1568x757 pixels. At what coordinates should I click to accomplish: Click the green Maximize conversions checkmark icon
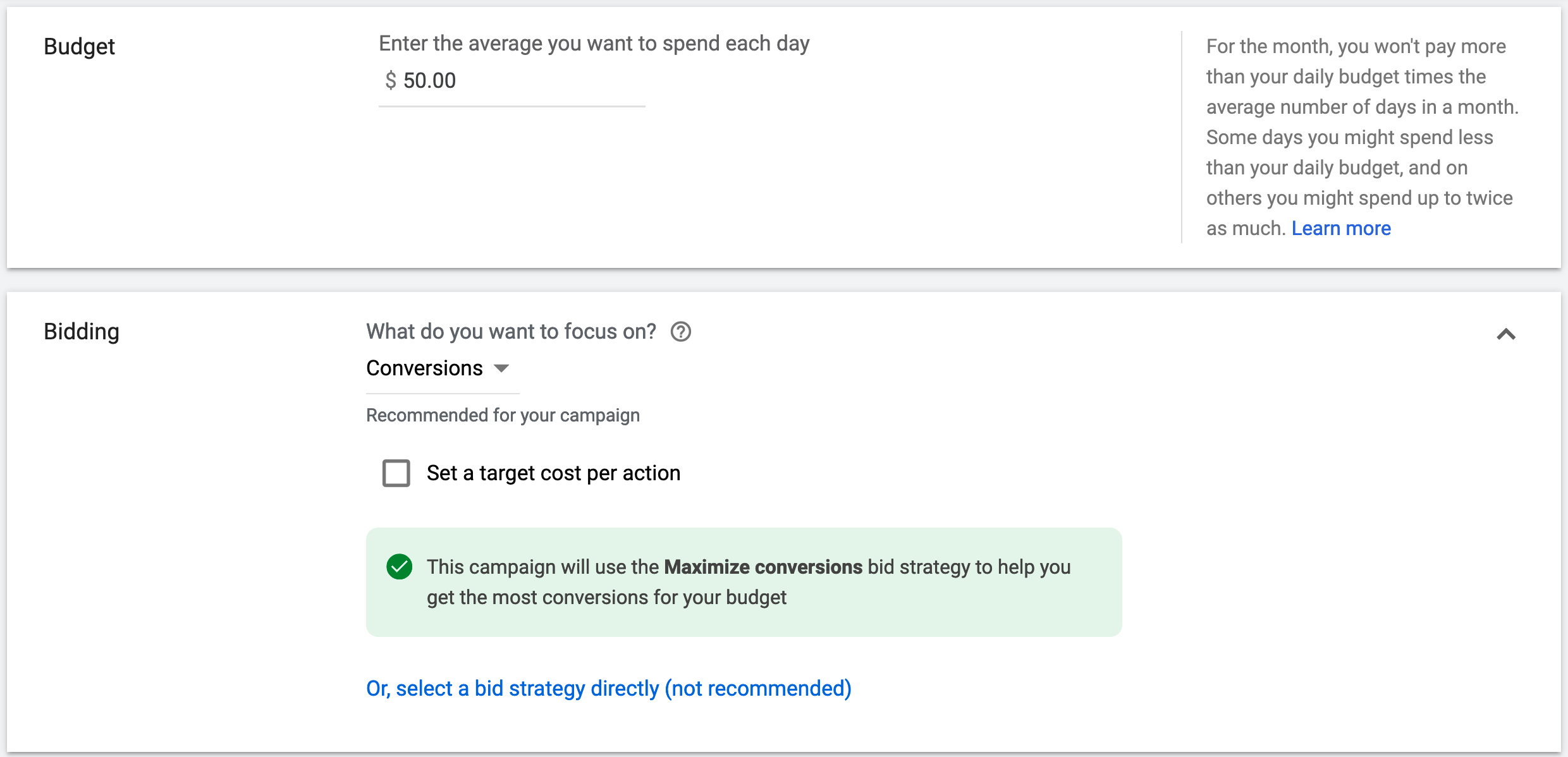[x=400, y=565]
